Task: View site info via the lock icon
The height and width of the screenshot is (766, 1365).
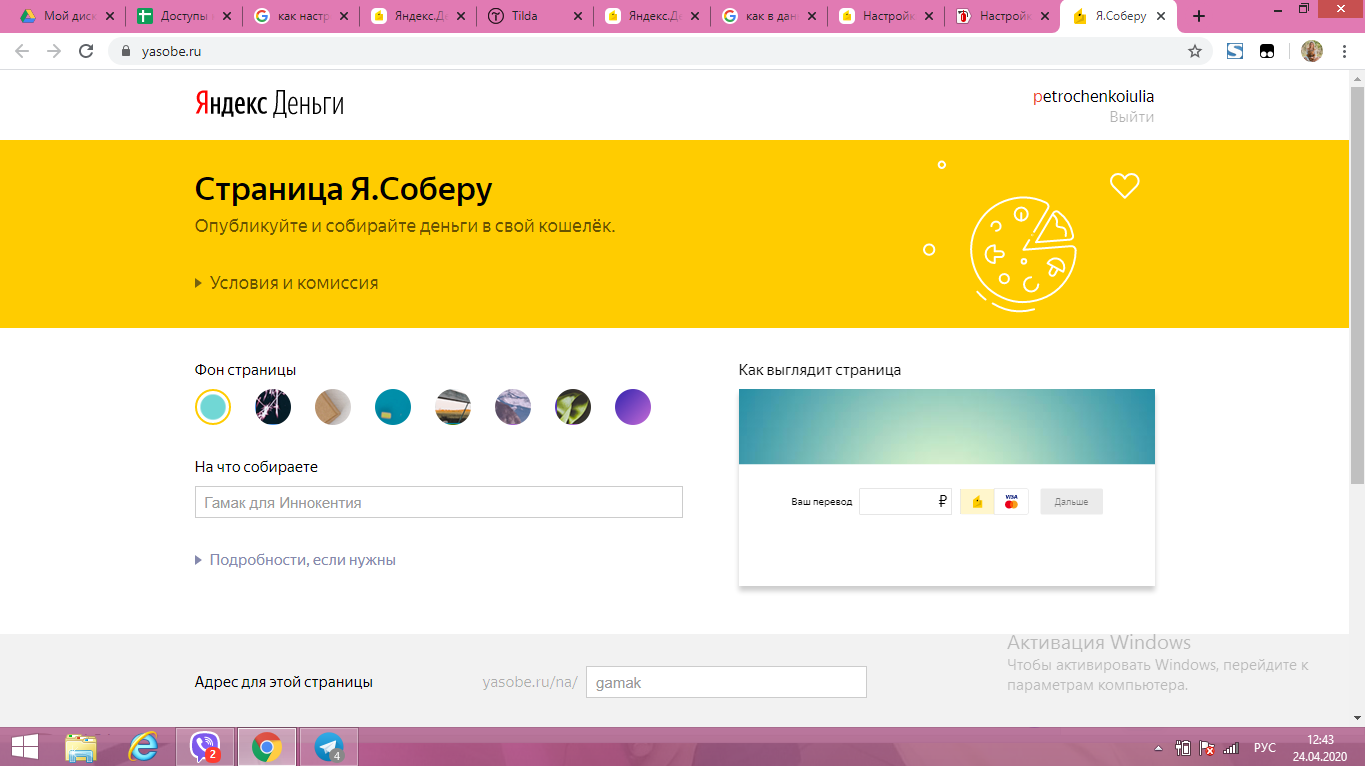Action: 125,51
